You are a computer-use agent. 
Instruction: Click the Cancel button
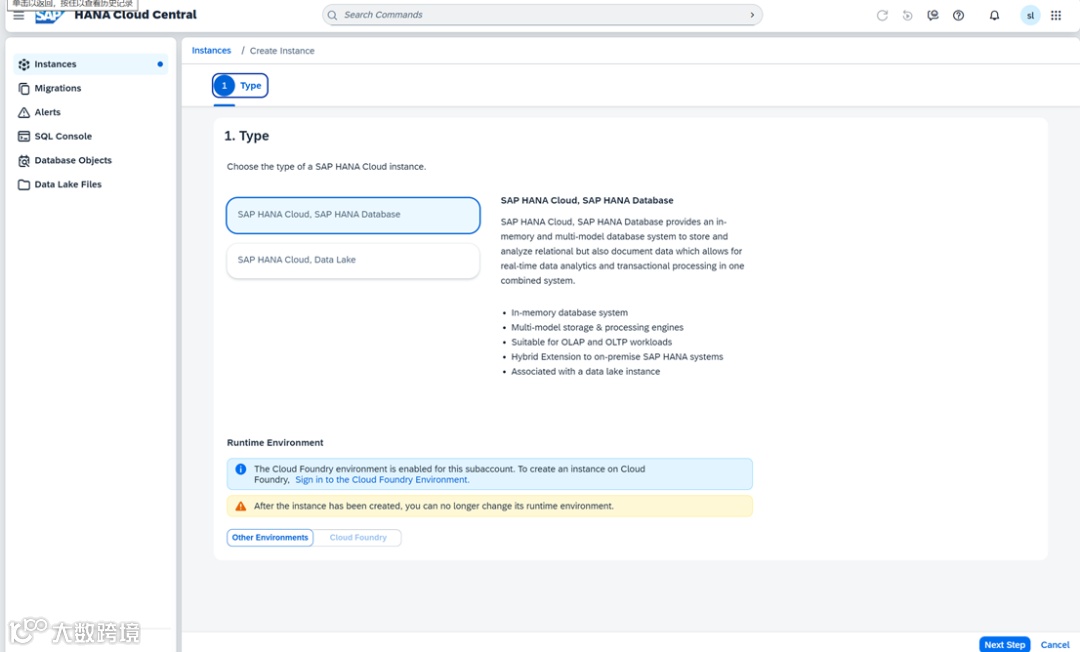1055,644
